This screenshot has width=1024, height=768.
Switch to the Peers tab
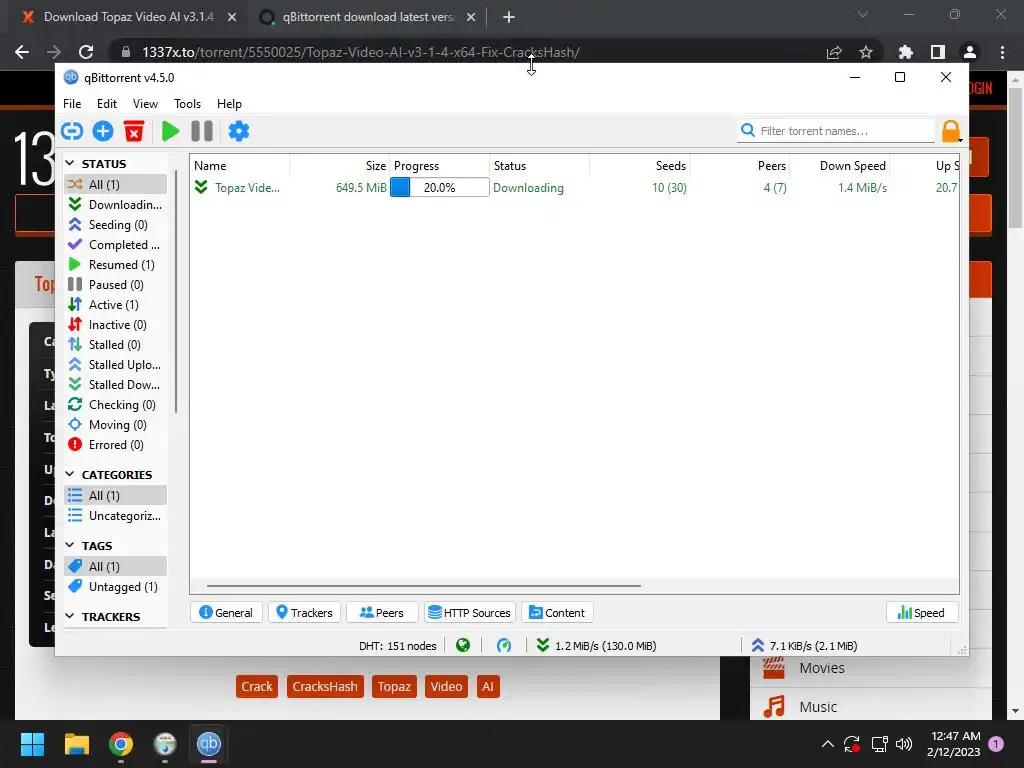pyautogui.click(x=382, y=613)
